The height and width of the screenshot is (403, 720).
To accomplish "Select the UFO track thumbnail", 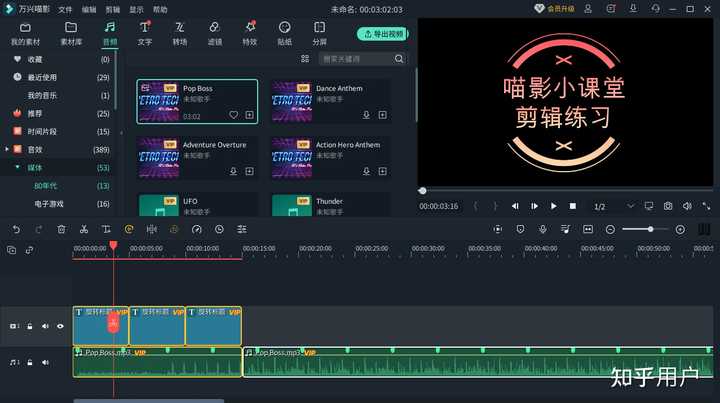I will pyautogui.click(x=158, y=205).
